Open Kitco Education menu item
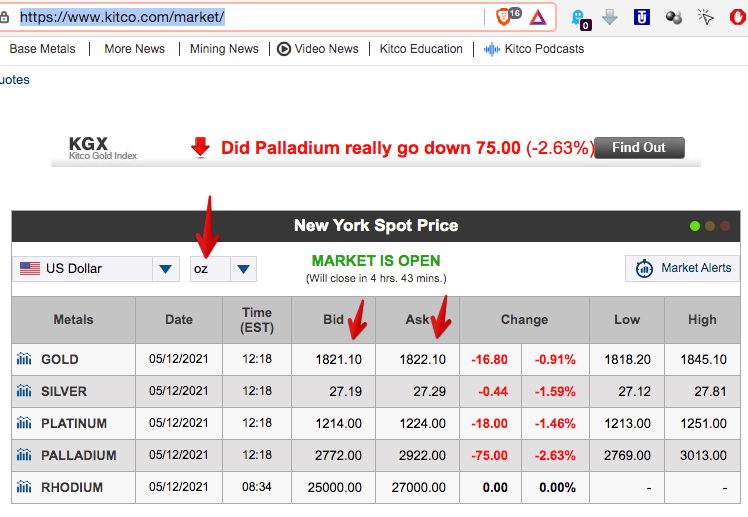 click(421, 49)
